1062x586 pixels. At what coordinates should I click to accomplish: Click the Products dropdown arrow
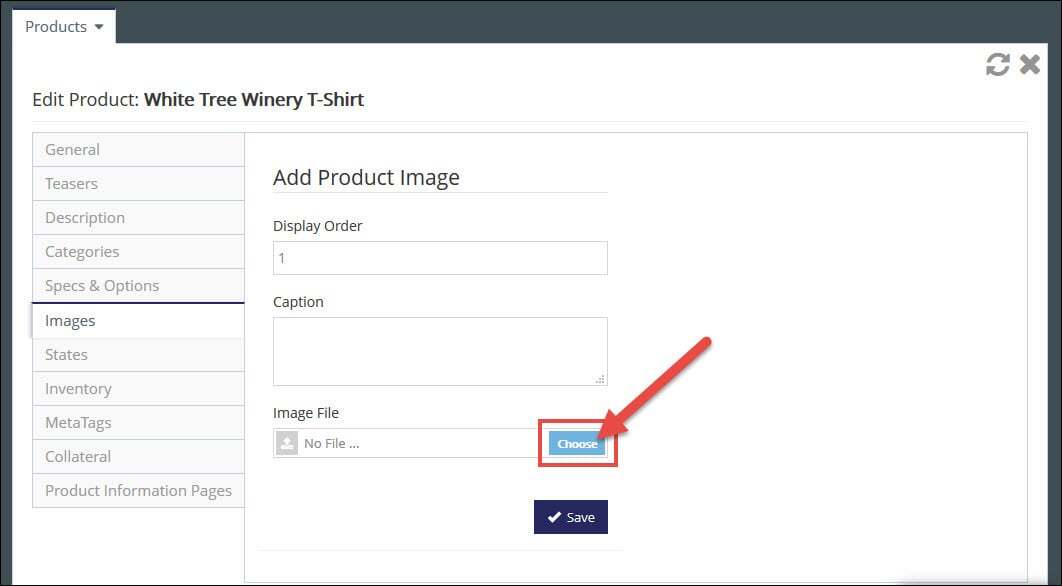pos(99,27)
